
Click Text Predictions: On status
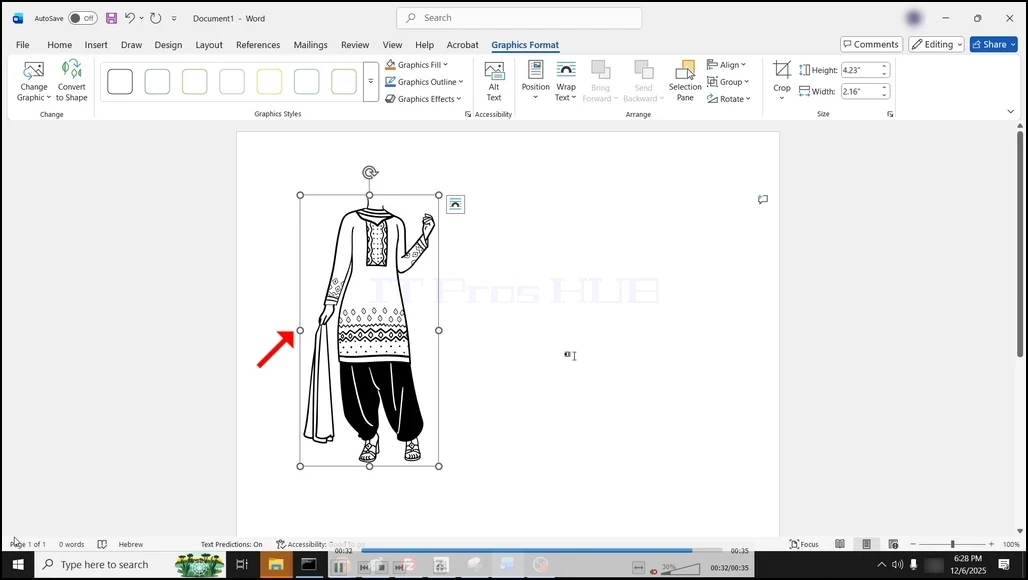point(231,544)
